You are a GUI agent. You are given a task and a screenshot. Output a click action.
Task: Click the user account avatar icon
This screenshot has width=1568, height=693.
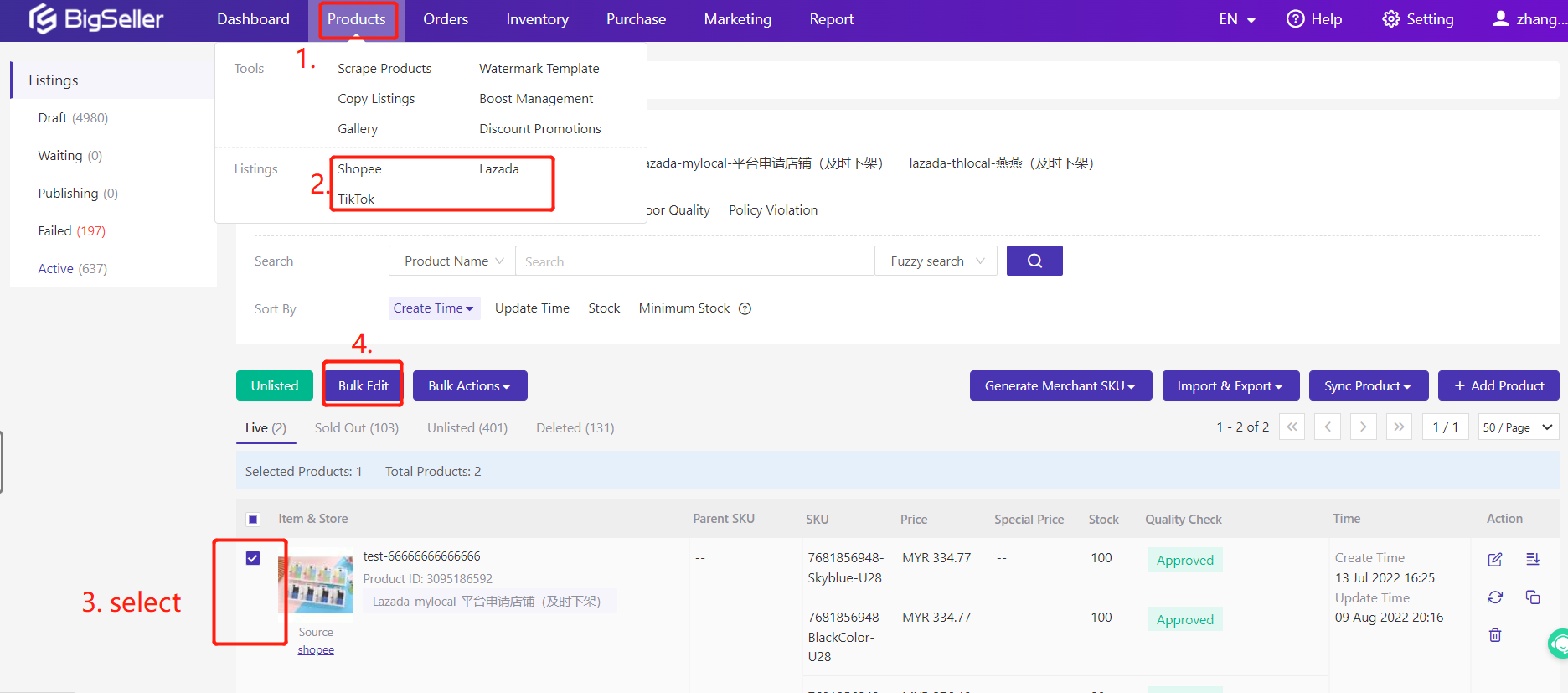[x=1501, y=18]
